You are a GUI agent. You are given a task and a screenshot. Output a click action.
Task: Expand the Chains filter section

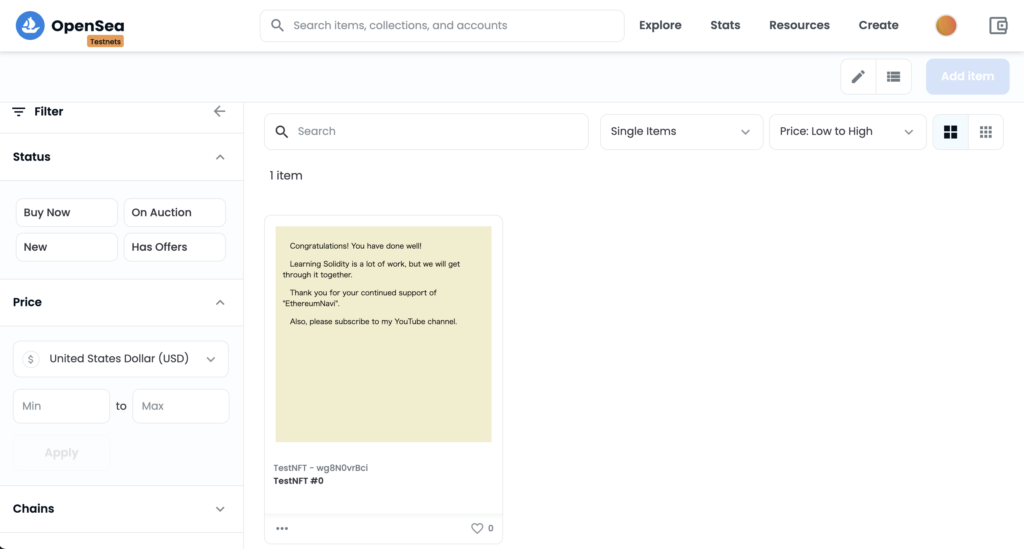pyautogui.click(x=121, y=509)
